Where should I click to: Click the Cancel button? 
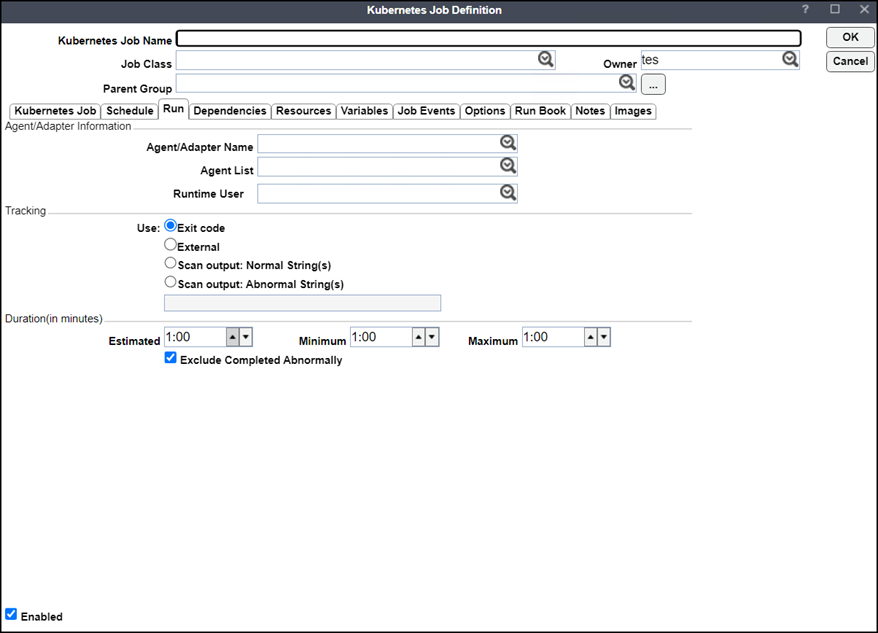click(850, 62)
